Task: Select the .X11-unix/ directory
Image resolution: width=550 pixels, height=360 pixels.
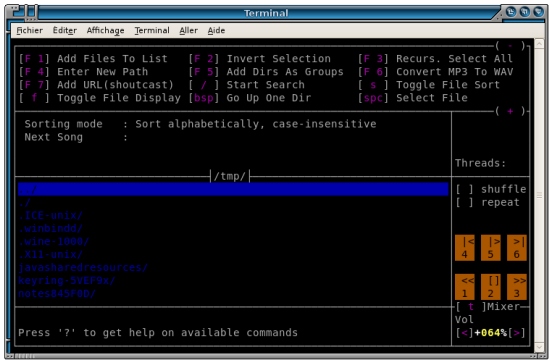Action: (x=51, y=254)
